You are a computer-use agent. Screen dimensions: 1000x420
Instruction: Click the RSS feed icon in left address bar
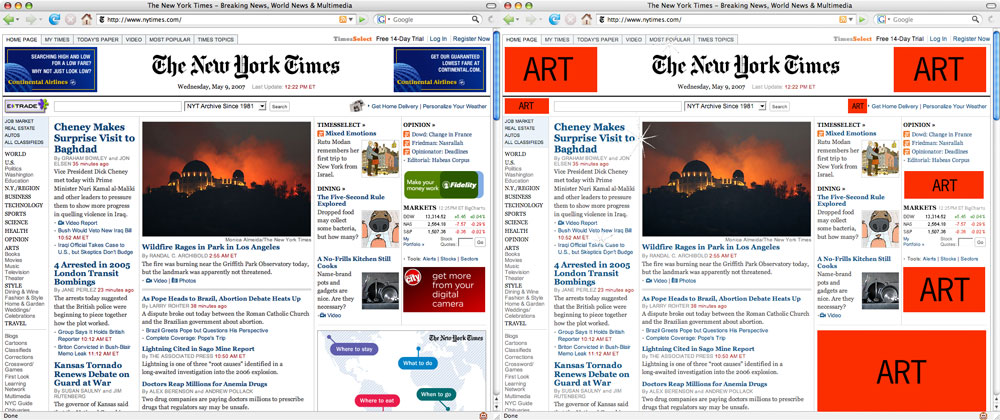(343, 20)
